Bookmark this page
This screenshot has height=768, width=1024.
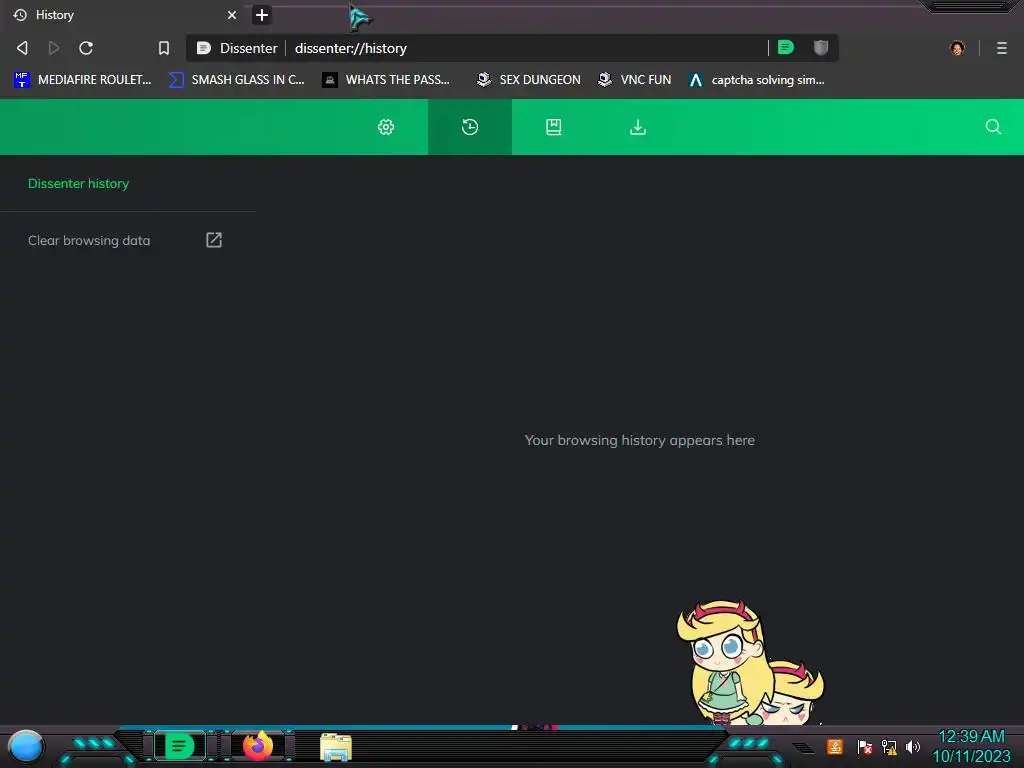coord(164,48)
